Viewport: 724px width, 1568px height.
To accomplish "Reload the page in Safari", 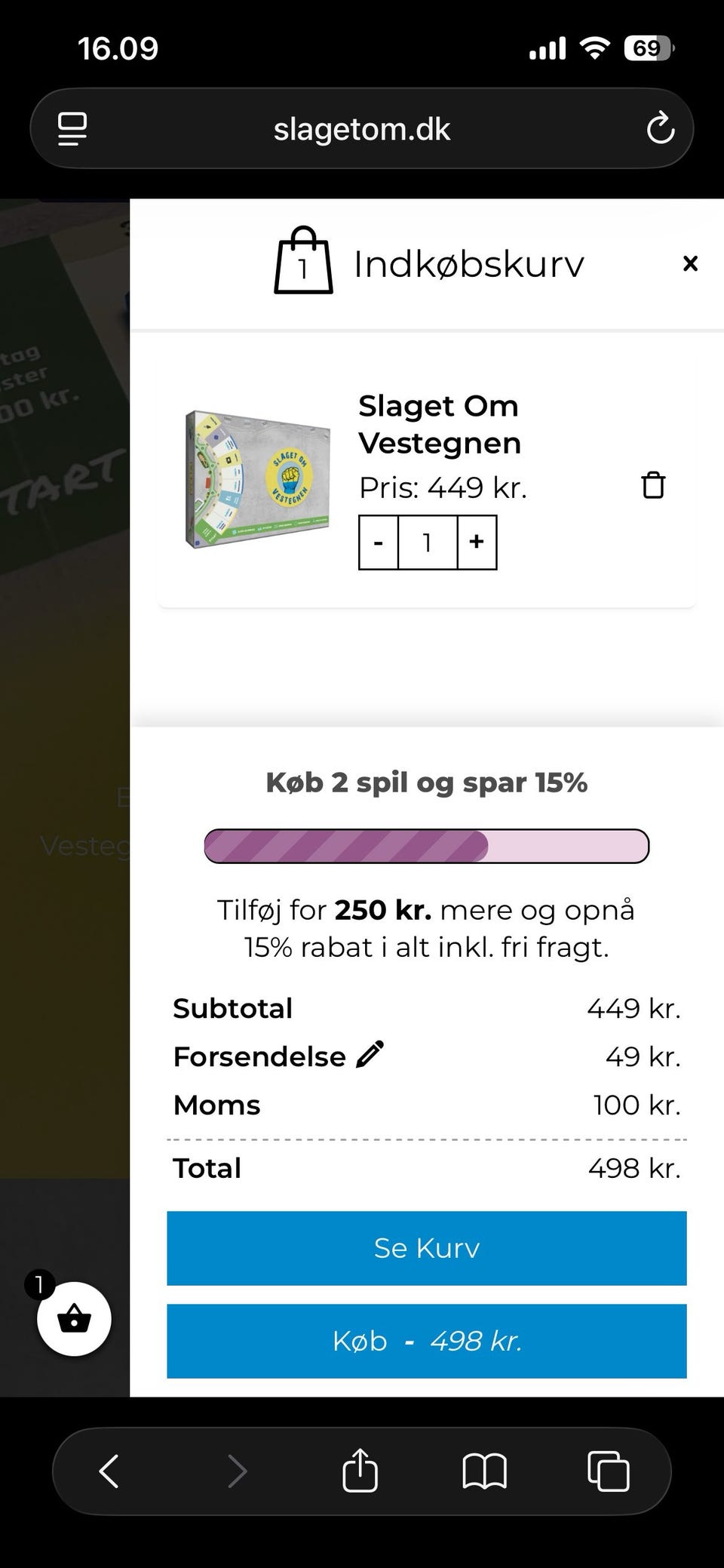I will [660, 128].
